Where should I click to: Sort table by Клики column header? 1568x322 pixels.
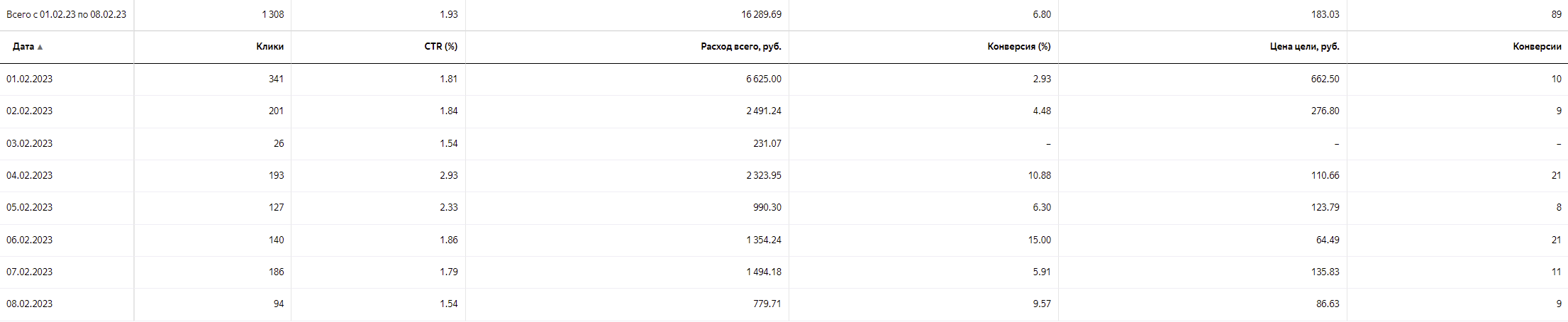pyautogui.click(x=269, y=47)
